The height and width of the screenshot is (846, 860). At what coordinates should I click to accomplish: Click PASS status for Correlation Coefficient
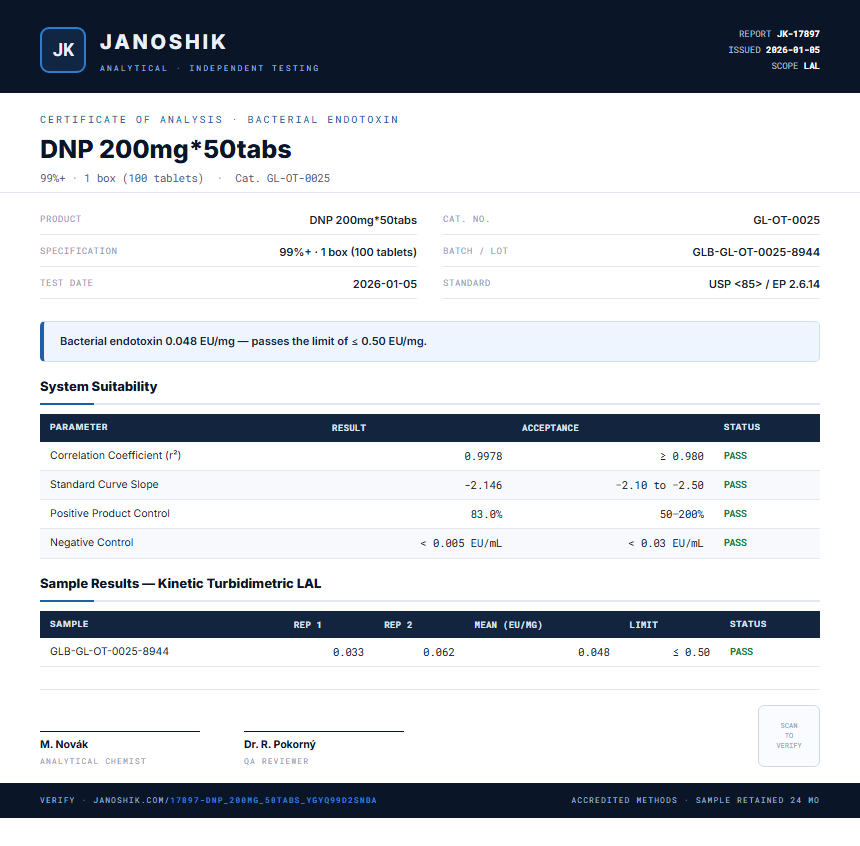pyautogui.click(x=735, y=456)
